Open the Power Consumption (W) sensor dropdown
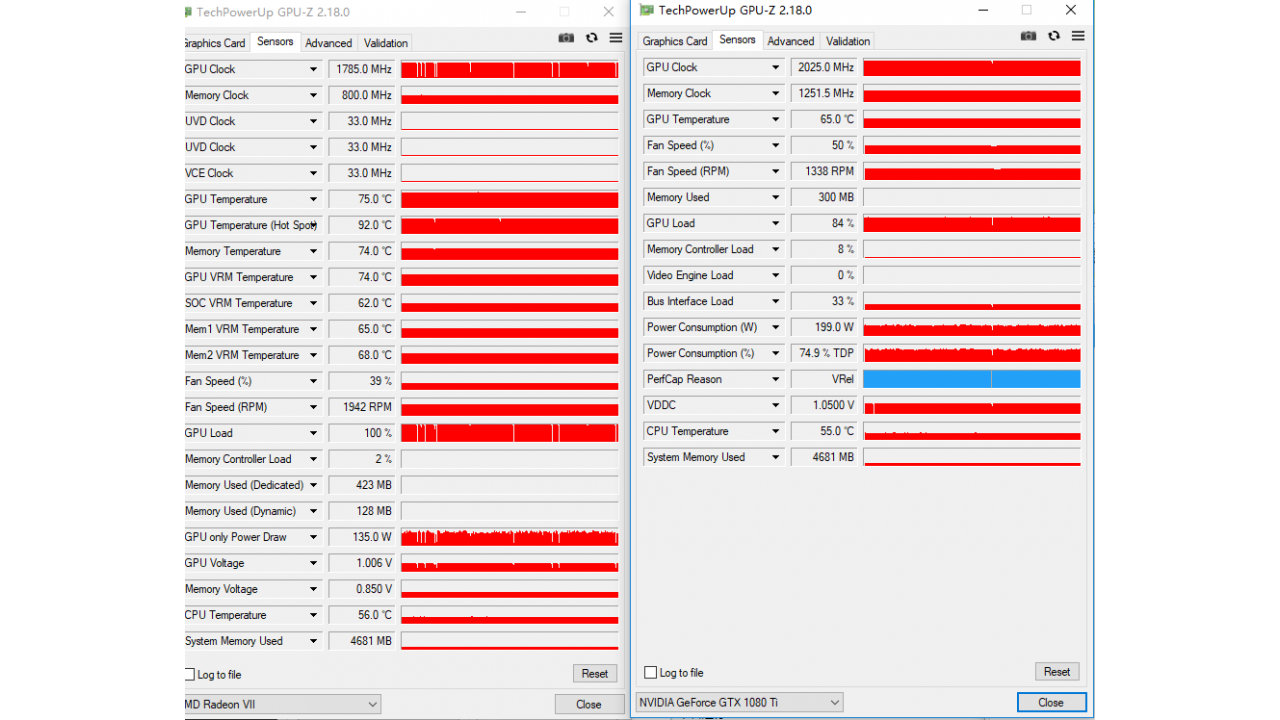The width and height of the screenshot is (1280, 720). [775, 327]
